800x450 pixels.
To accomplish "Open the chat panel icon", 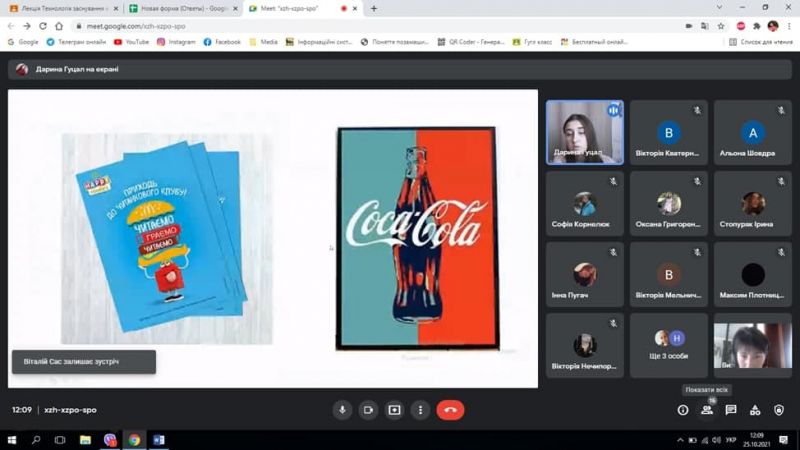I will pyautogui.click(x=731, y=410).
